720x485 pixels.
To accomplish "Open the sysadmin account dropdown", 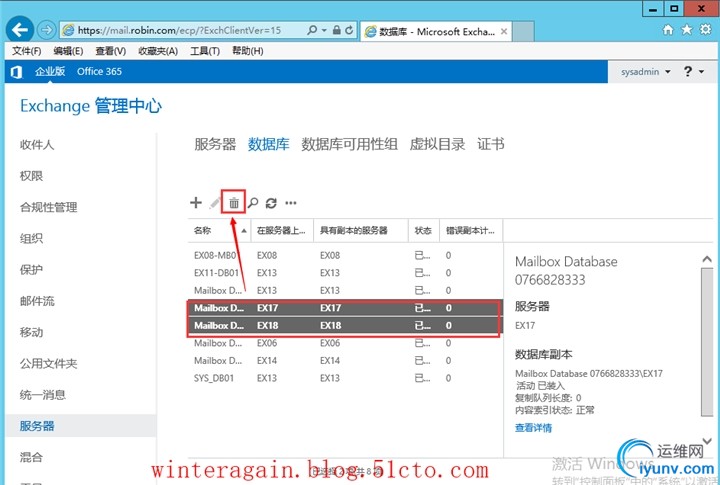I will [x=646, y=72].
